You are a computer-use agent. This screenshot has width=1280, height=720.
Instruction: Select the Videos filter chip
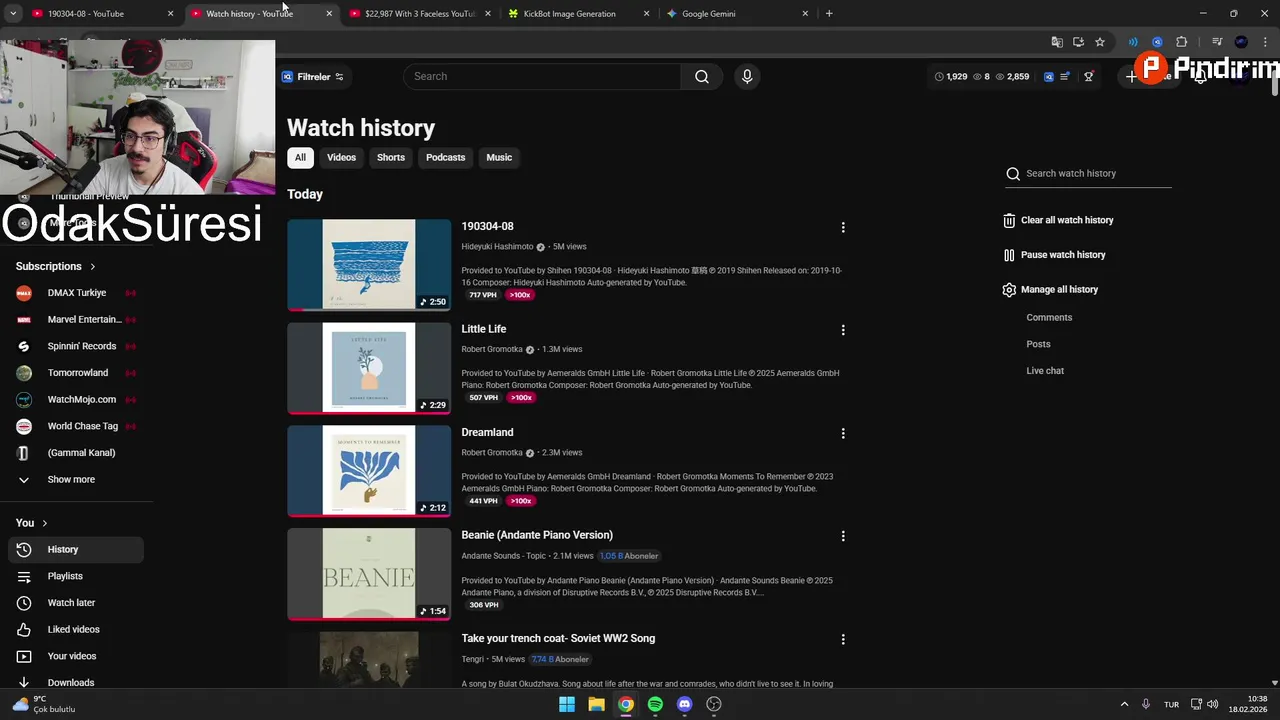click(x=341, y=158)
